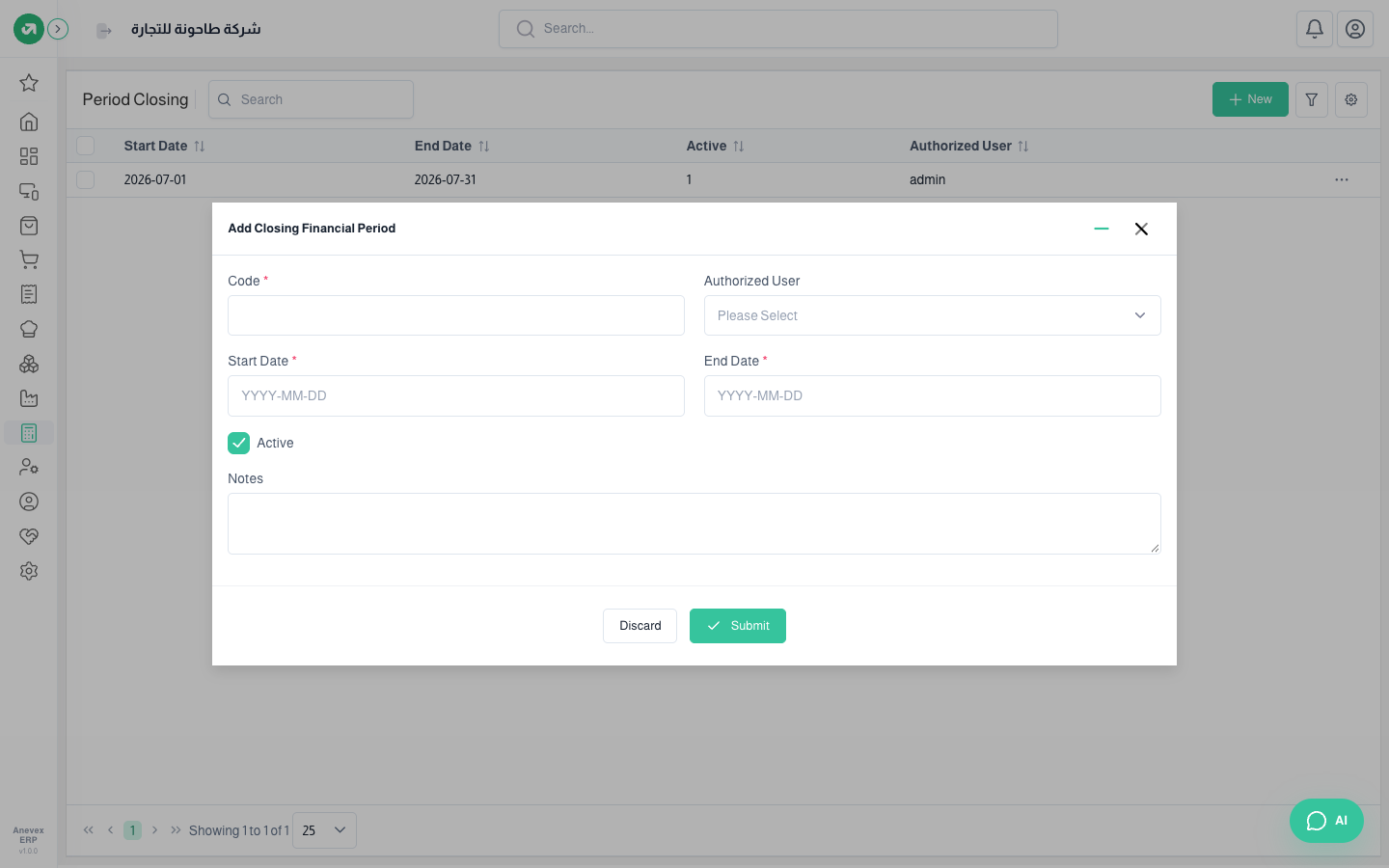Screen dimensions: 1389x868
Task: Focus the Code input field
Action: [x=456, y=315]
